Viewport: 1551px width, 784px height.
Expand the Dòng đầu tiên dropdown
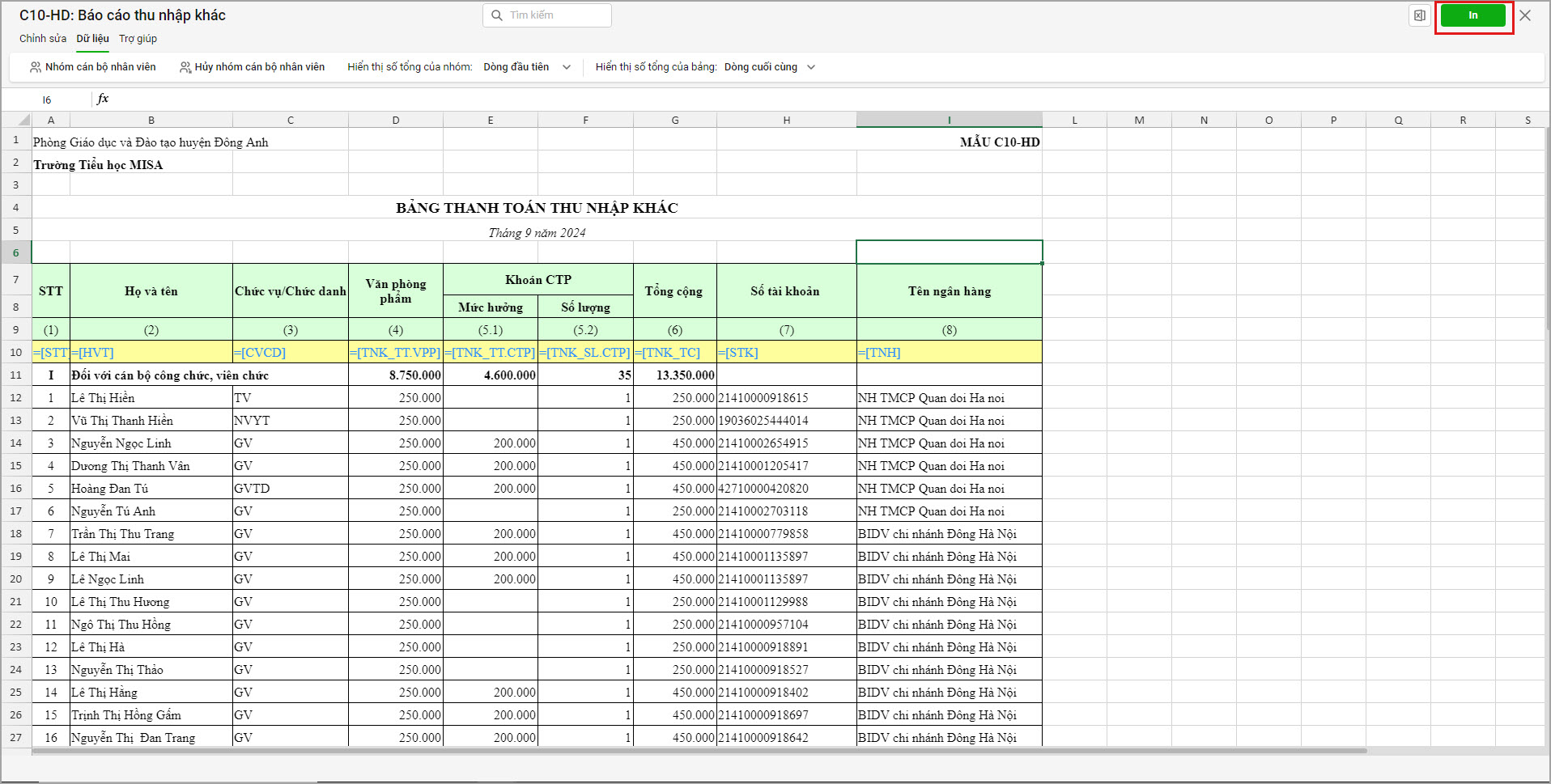tap(528, 67)
